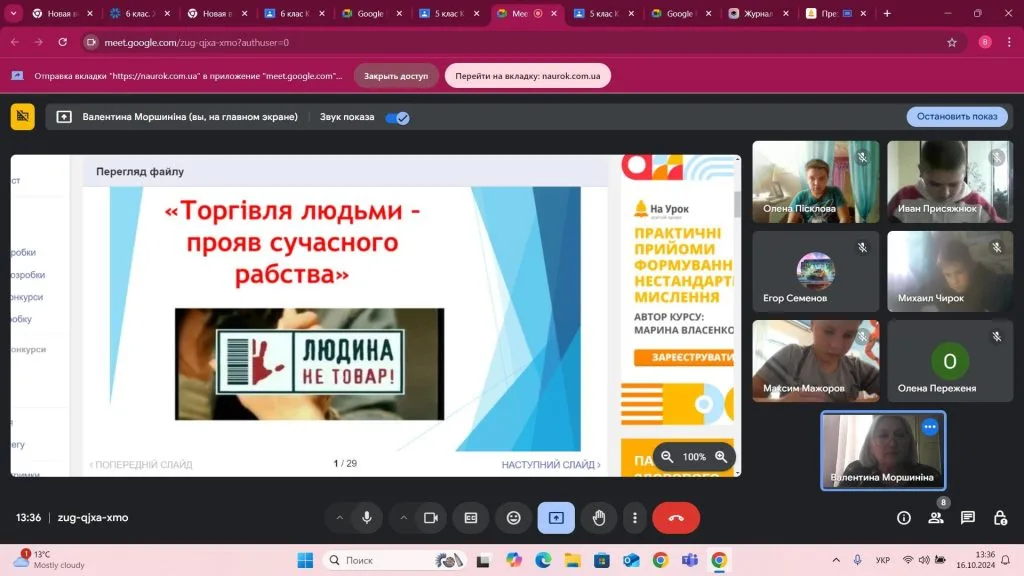Select Максим Мажоров video tile

tap(816, 360)
